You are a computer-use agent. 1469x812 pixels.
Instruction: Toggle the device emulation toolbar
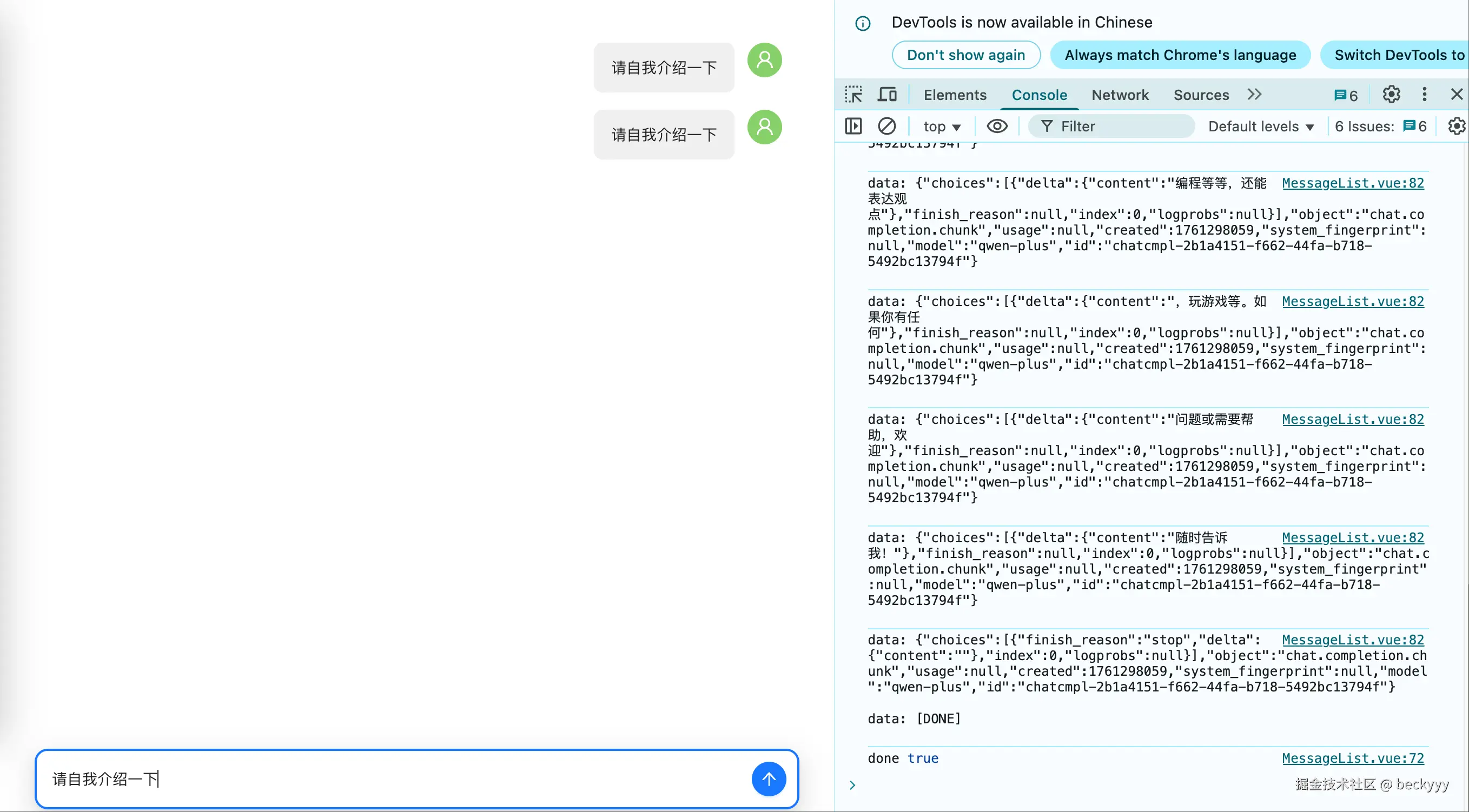[x=887, y=94]
